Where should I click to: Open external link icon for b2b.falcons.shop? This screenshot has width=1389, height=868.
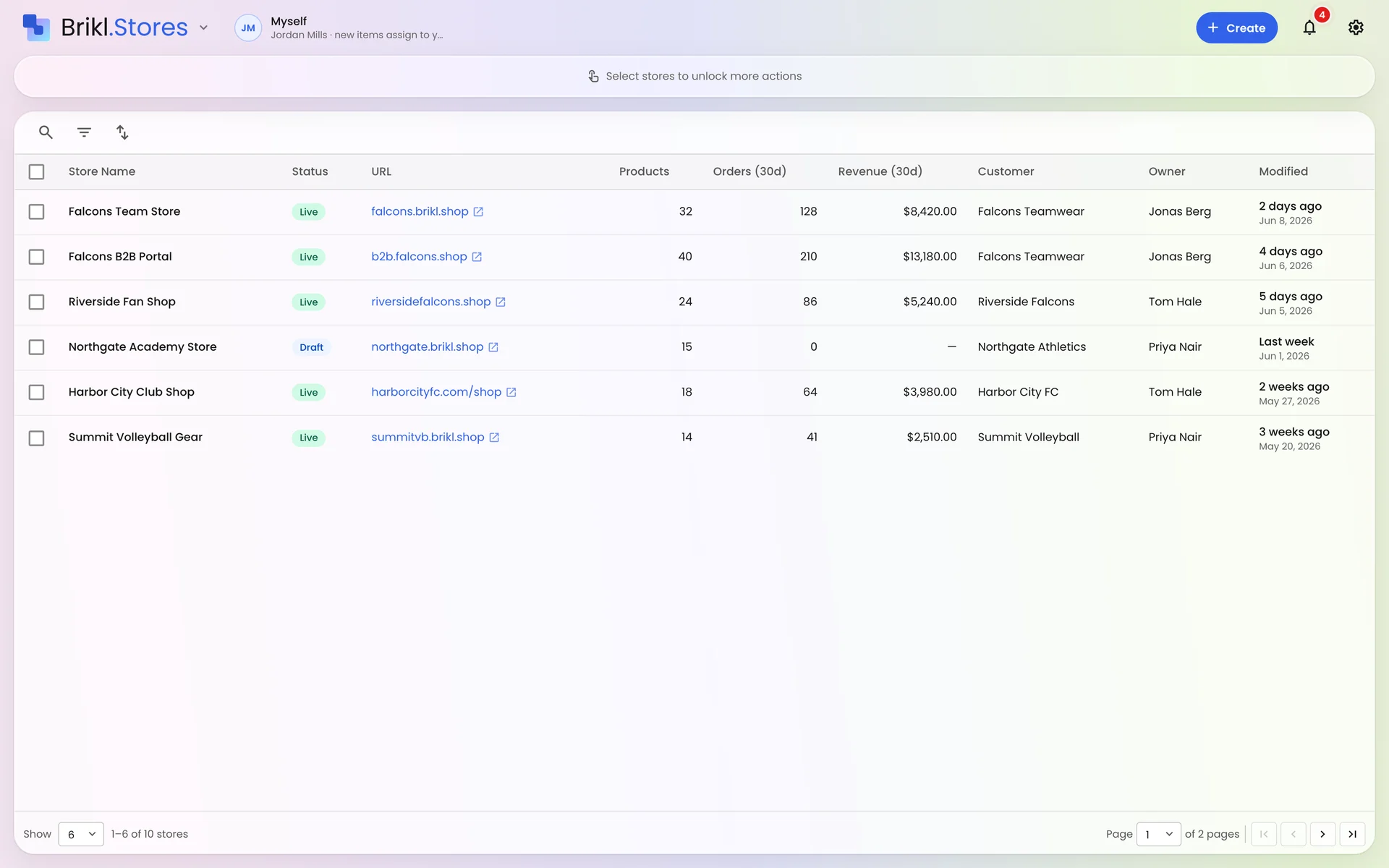(x=477, y=257)
